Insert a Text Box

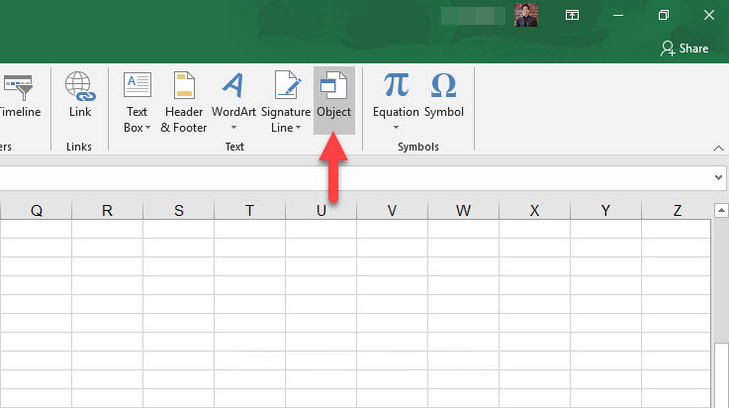tap(137, 102)
